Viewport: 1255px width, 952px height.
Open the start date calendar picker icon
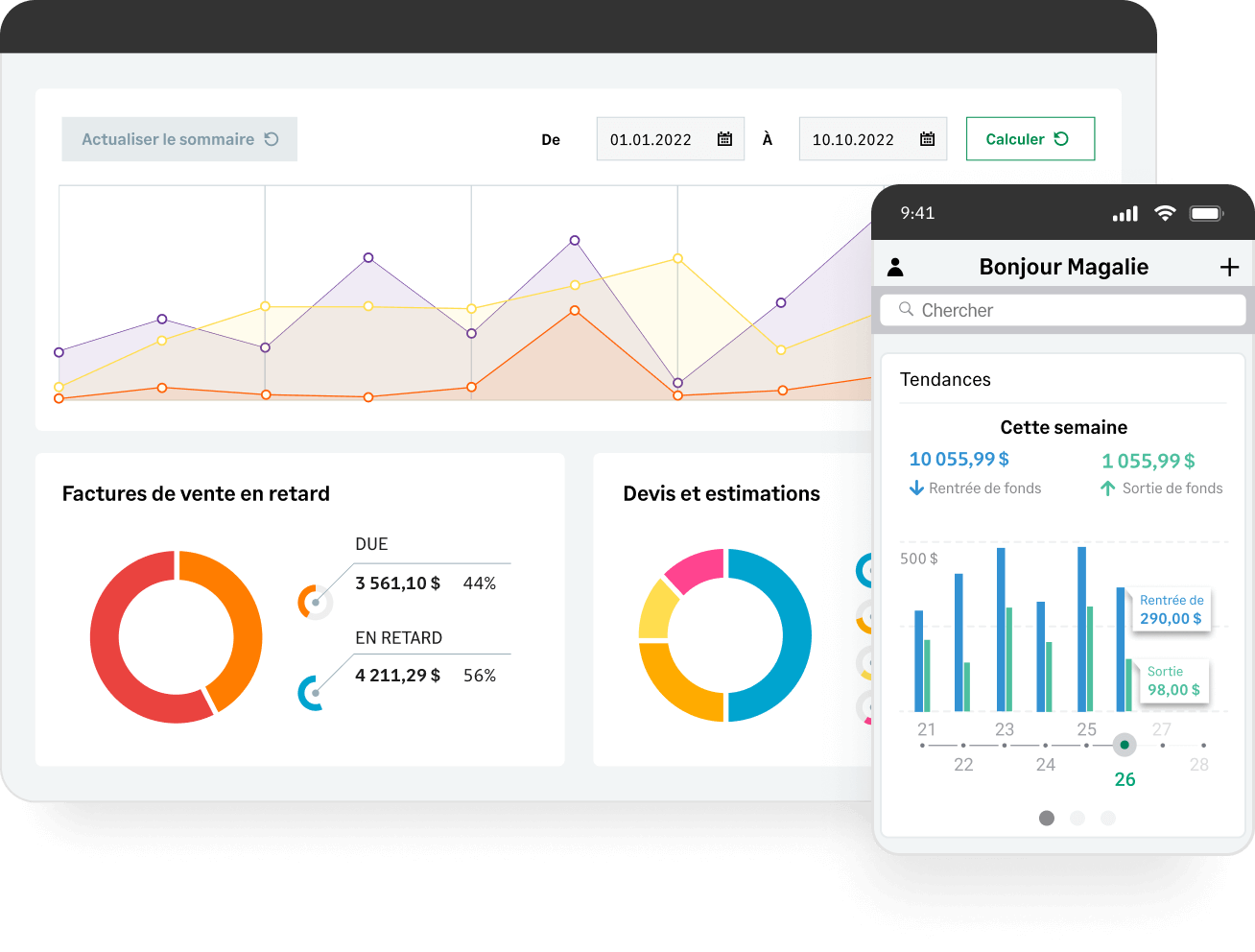(725, 139)
